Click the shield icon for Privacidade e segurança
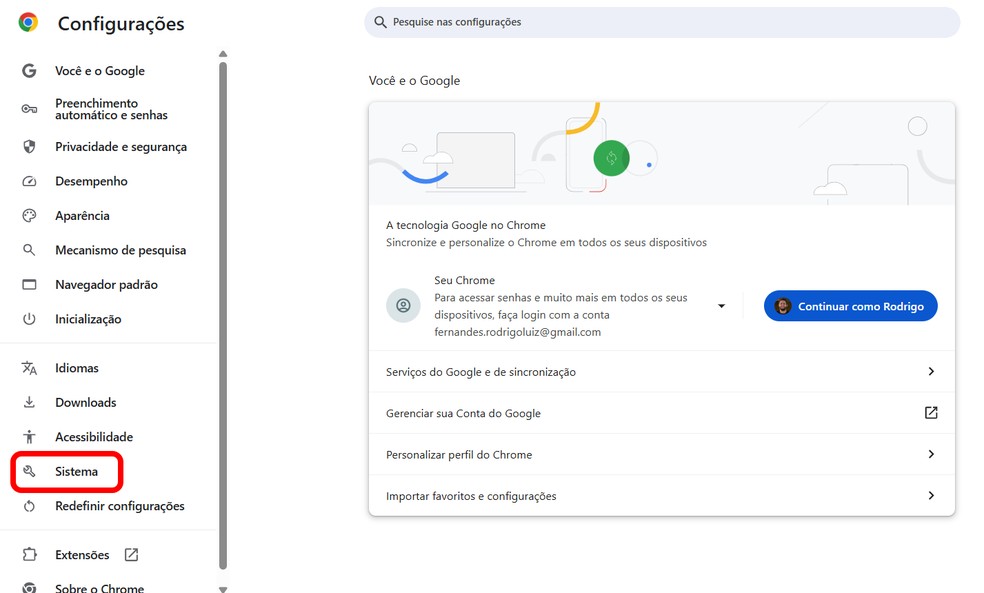 point(29,147)
